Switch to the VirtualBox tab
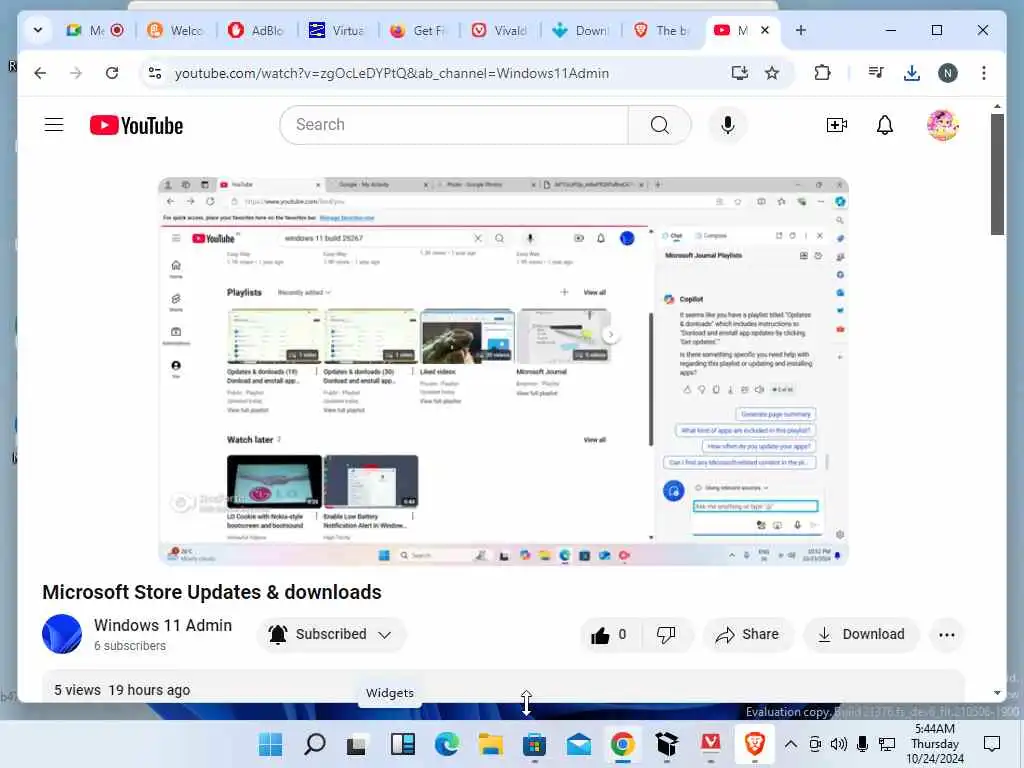 (x=337, y=30)
